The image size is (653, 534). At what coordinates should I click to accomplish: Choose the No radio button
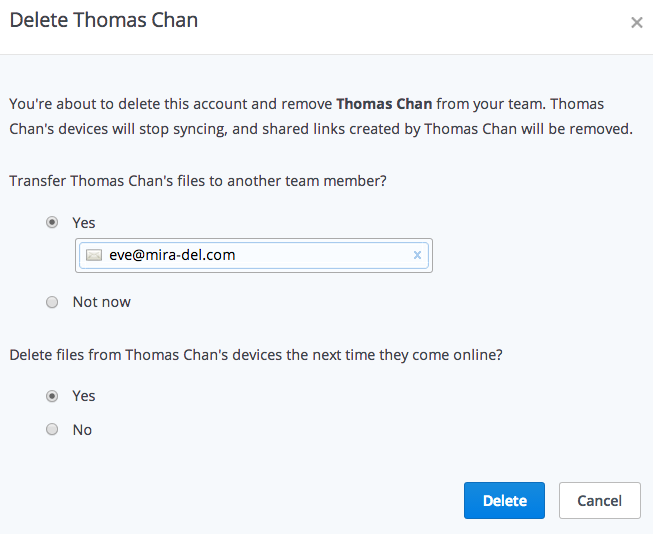(52, 429)
